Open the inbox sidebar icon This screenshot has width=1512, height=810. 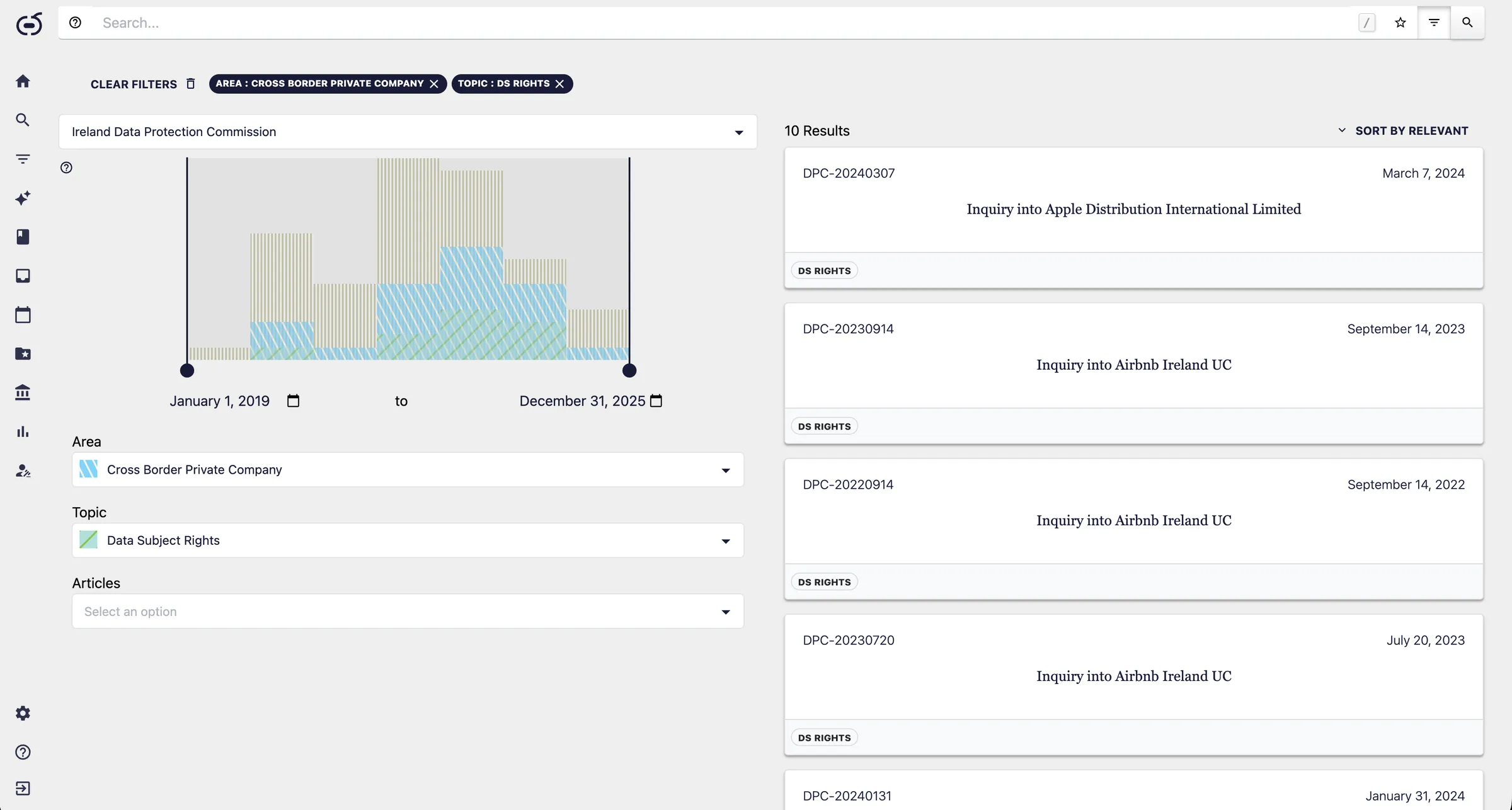tap(23, 276)
